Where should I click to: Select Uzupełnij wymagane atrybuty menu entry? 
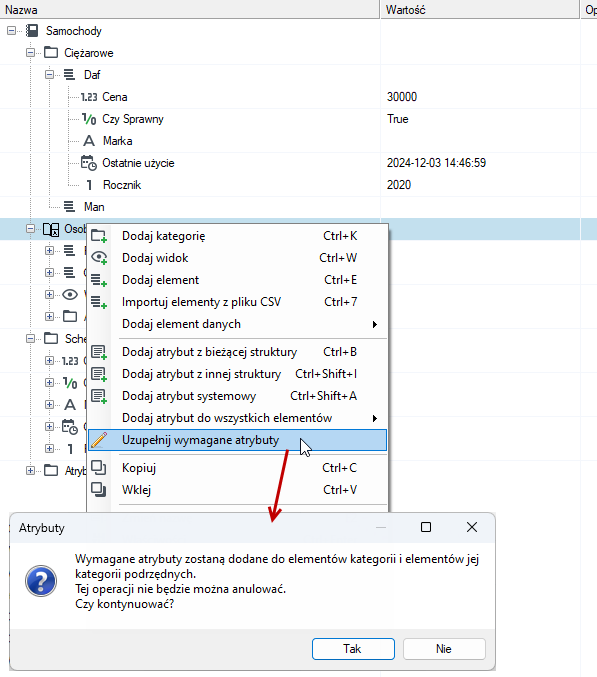click(x=237, y=440)
